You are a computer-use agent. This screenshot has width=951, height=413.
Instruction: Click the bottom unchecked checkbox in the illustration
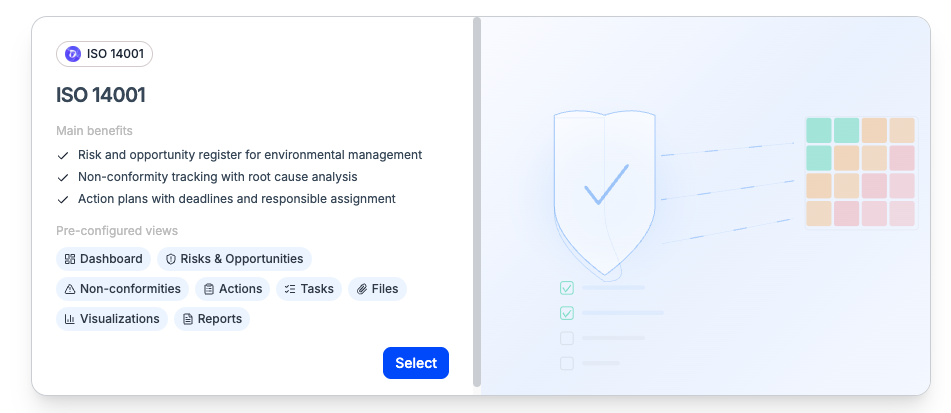[x=566, y=363]
